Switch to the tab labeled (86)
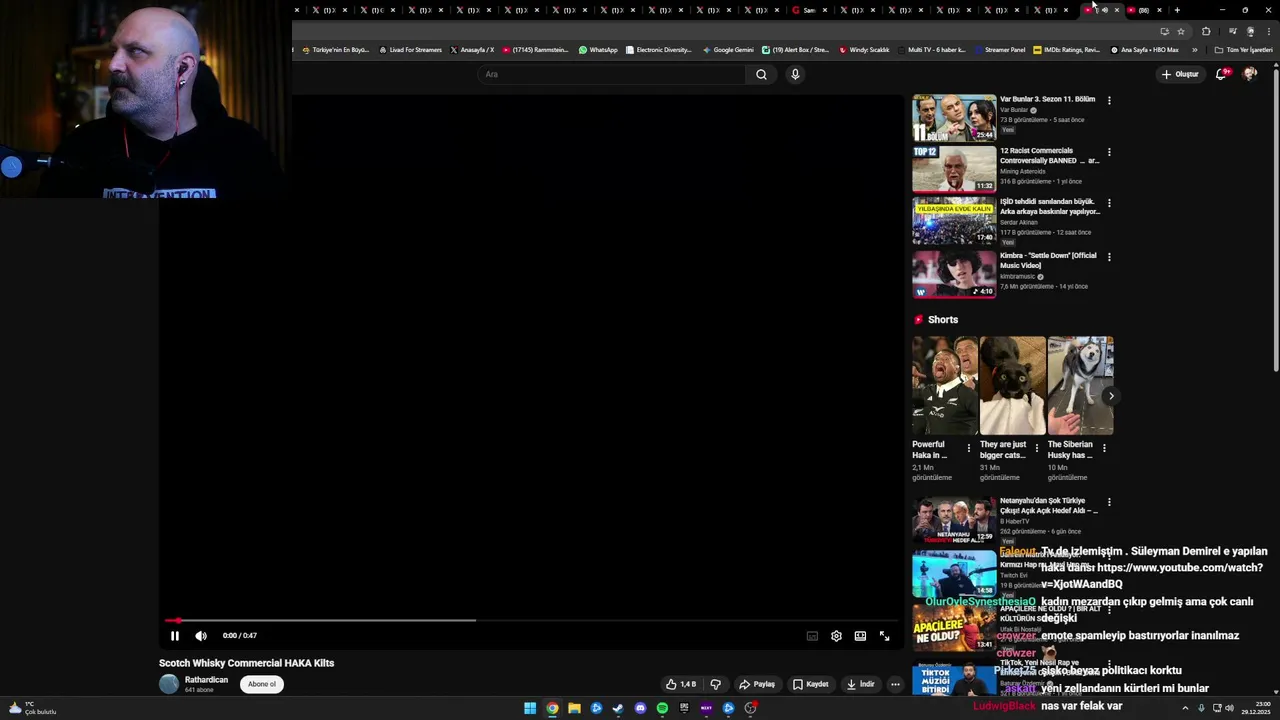The width and height of the screenshot is (1280, 720). [1143, 10]
